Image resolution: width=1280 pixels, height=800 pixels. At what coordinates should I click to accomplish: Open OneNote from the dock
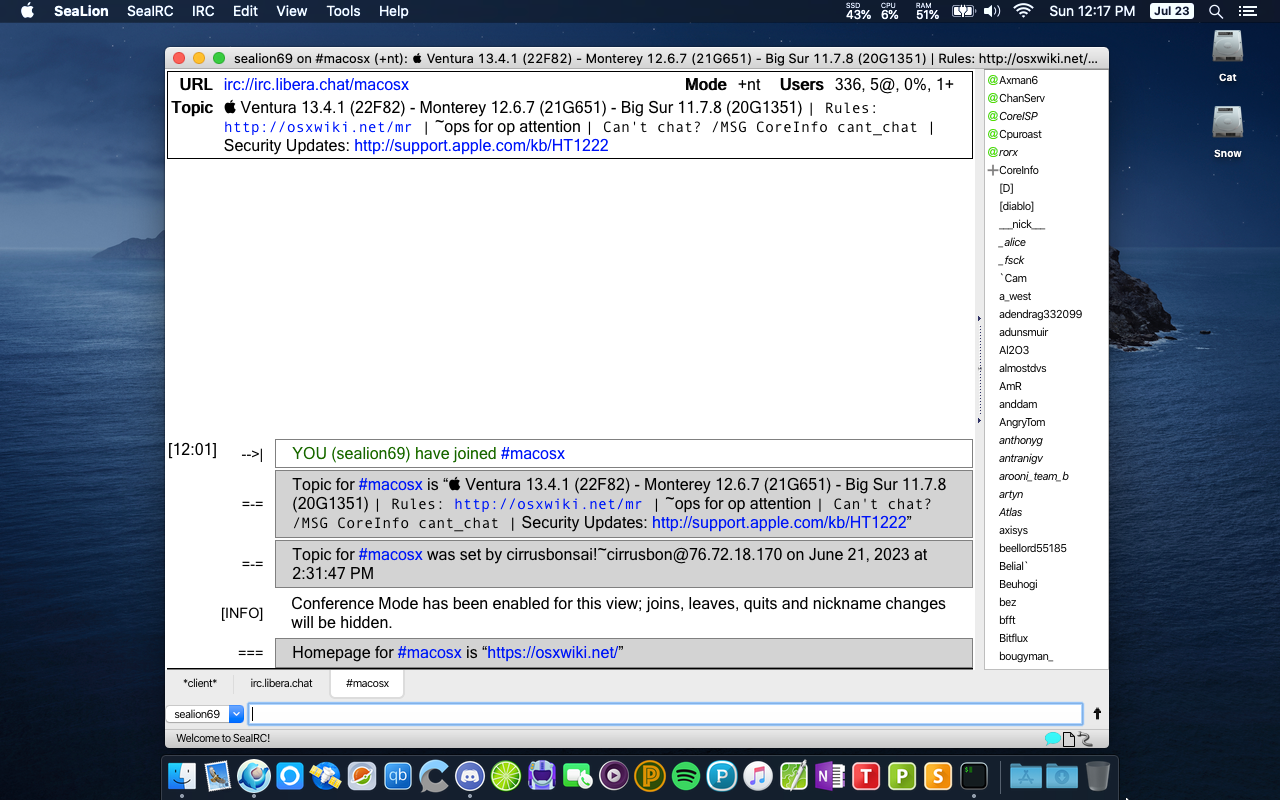click(830, 775)
